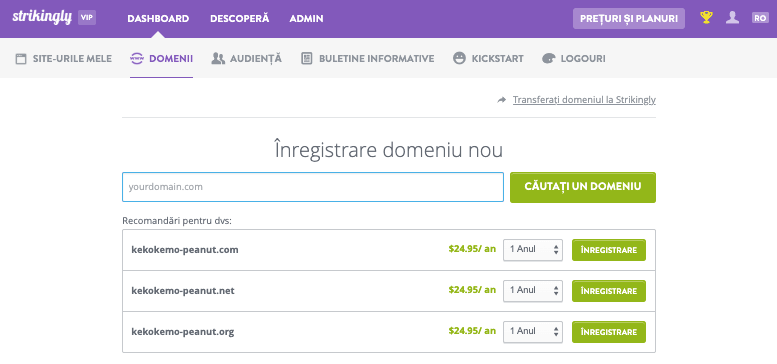Click the $24.95/ an price for kekokemo-peanut.com
The image size is (777, 364).
[x=472, y=249]
